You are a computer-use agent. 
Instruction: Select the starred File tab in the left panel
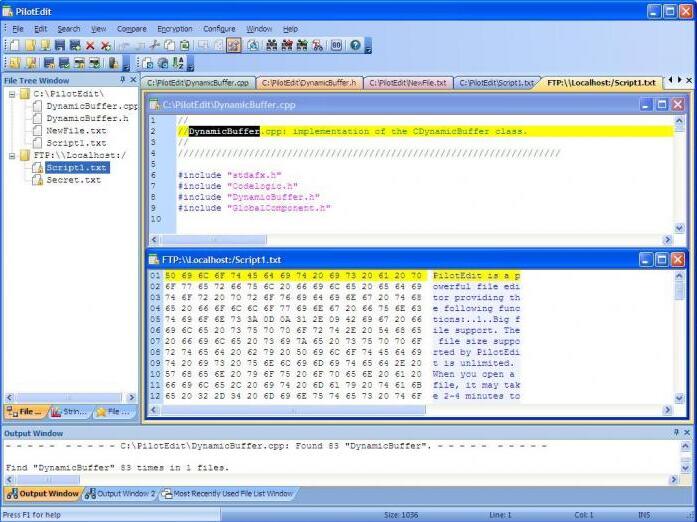[113, 412]
